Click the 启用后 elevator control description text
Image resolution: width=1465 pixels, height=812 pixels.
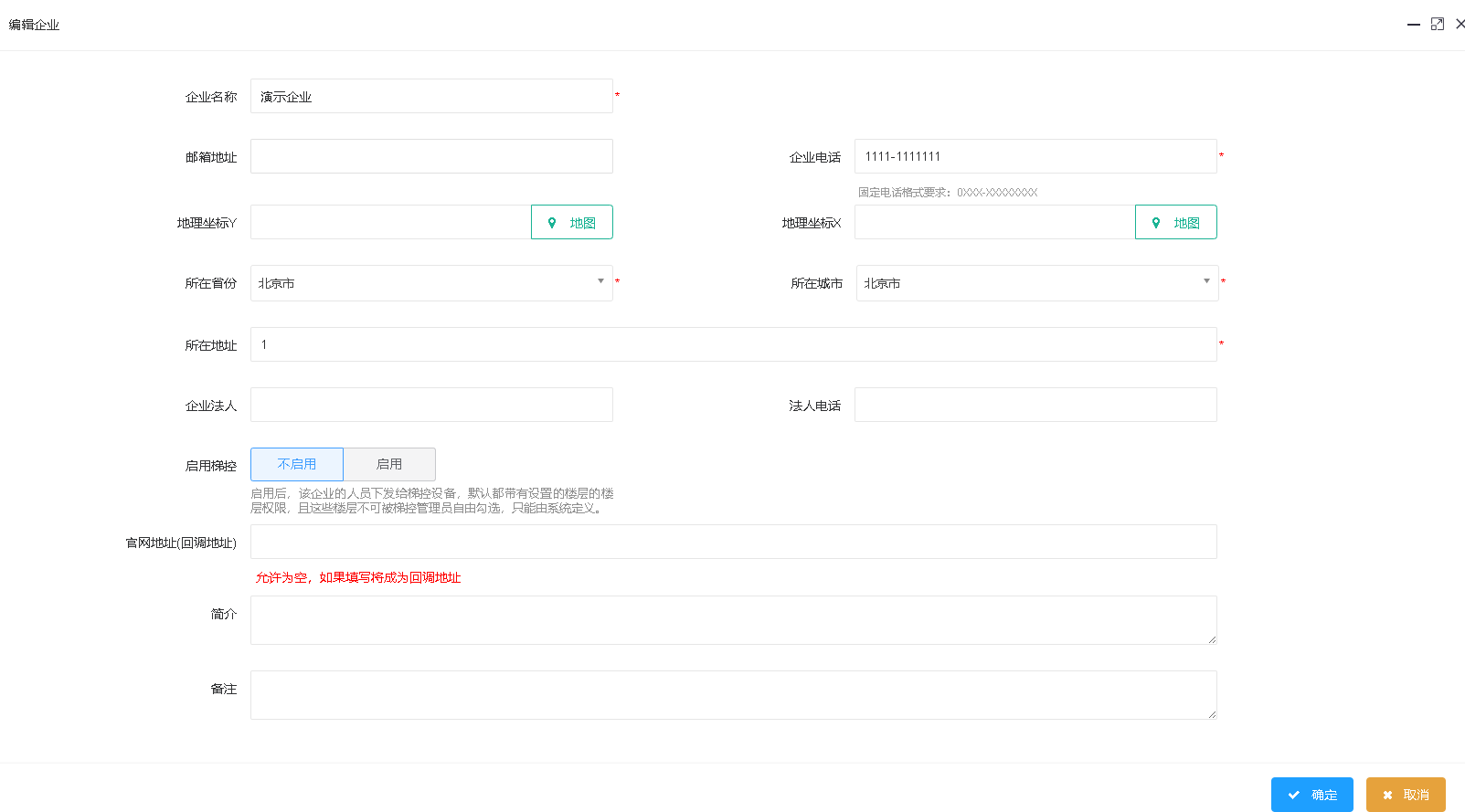coord(432,501)
